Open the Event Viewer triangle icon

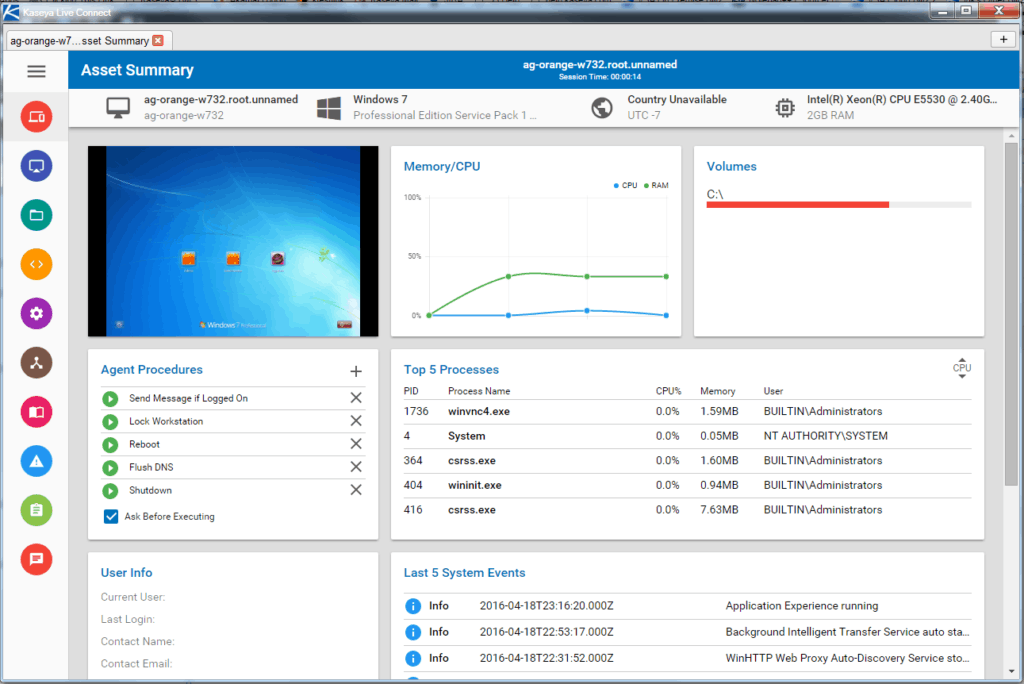click(x=36, y=461)
